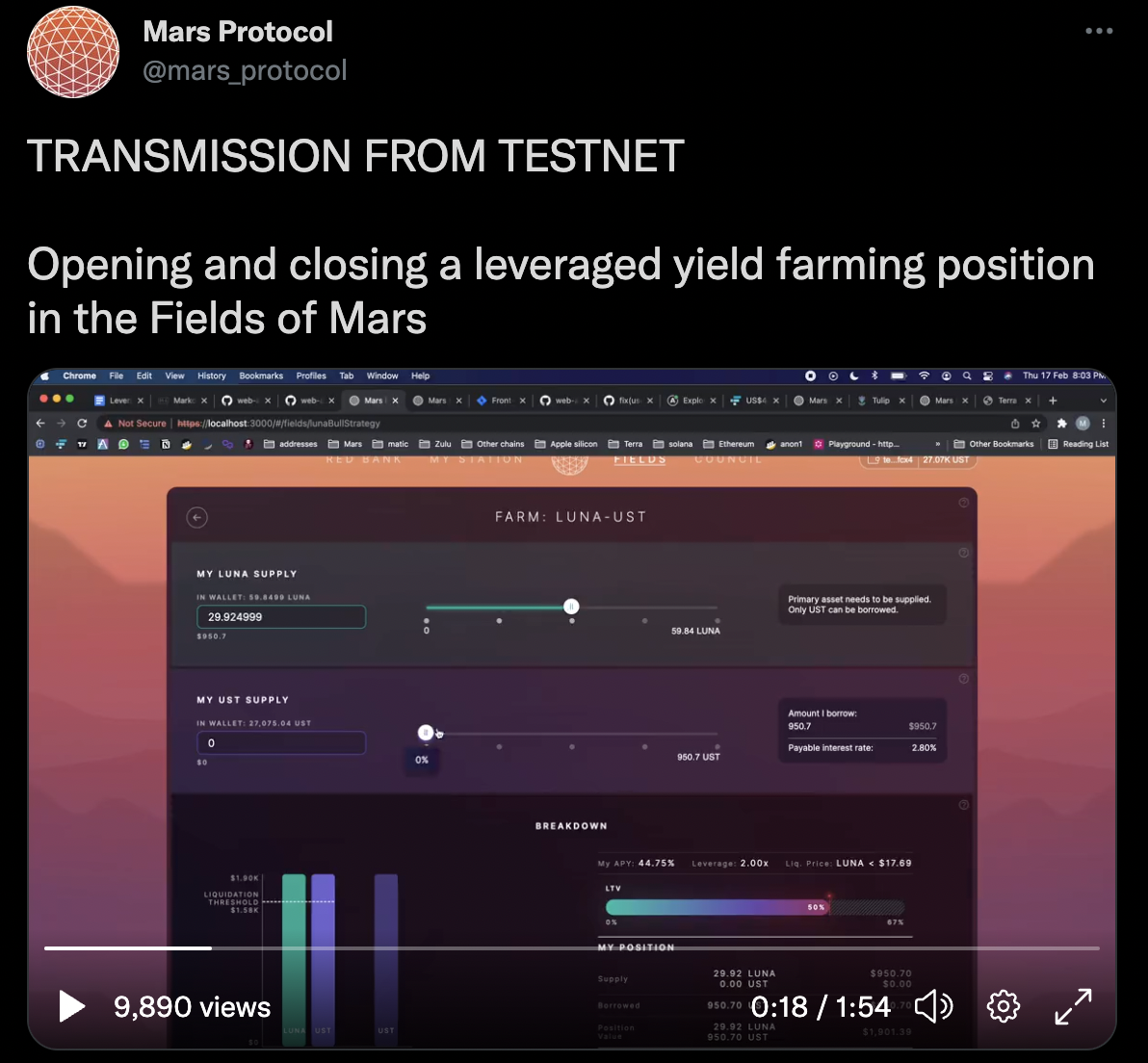This screenshot has height=1063, width=1148.
Task: Open the Profiles menu
Action: click(311, 376)
